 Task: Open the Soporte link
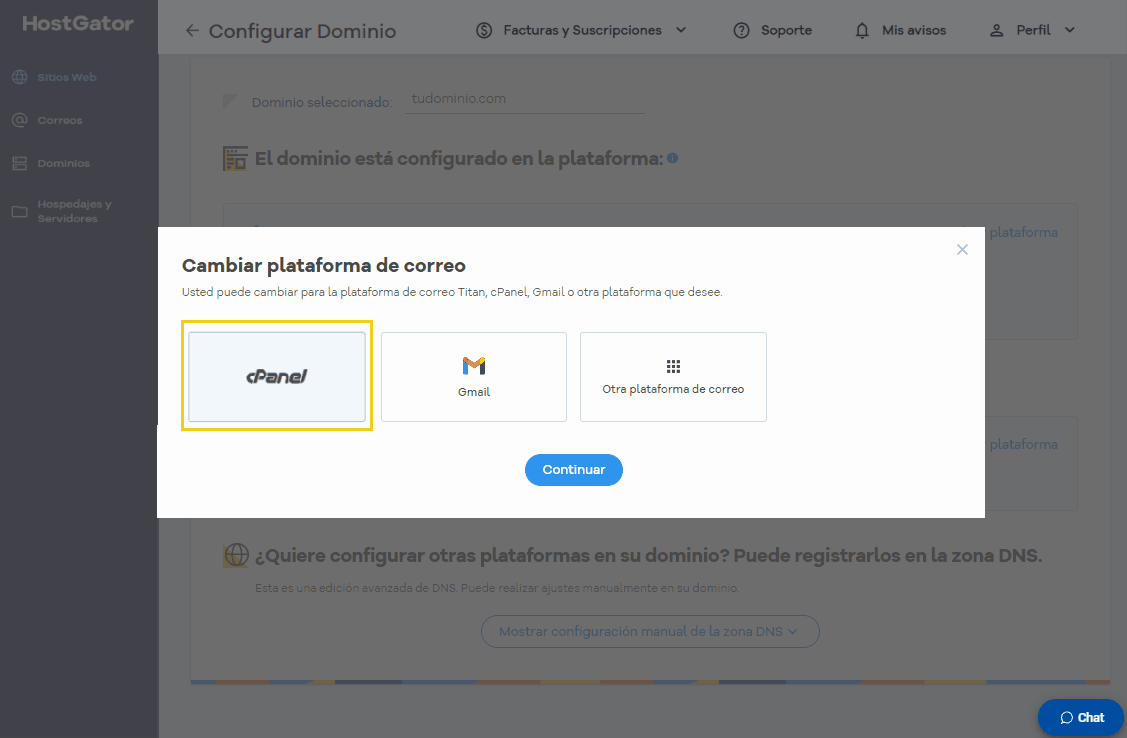(786, 30)
